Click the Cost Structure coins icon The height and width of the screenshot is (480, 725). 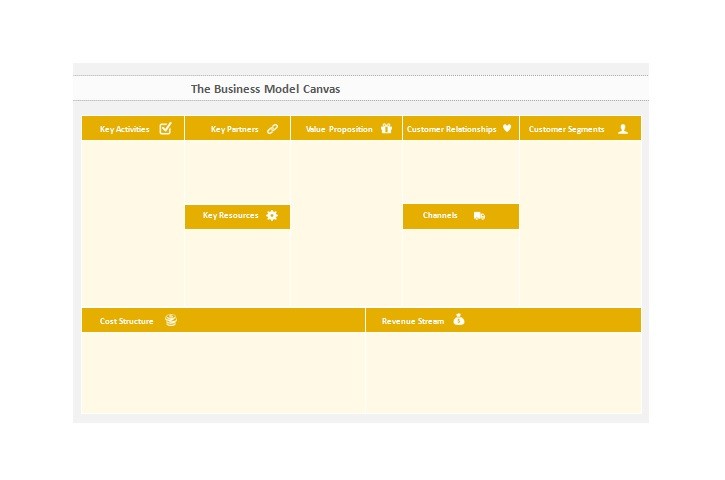tap(171, 320)
